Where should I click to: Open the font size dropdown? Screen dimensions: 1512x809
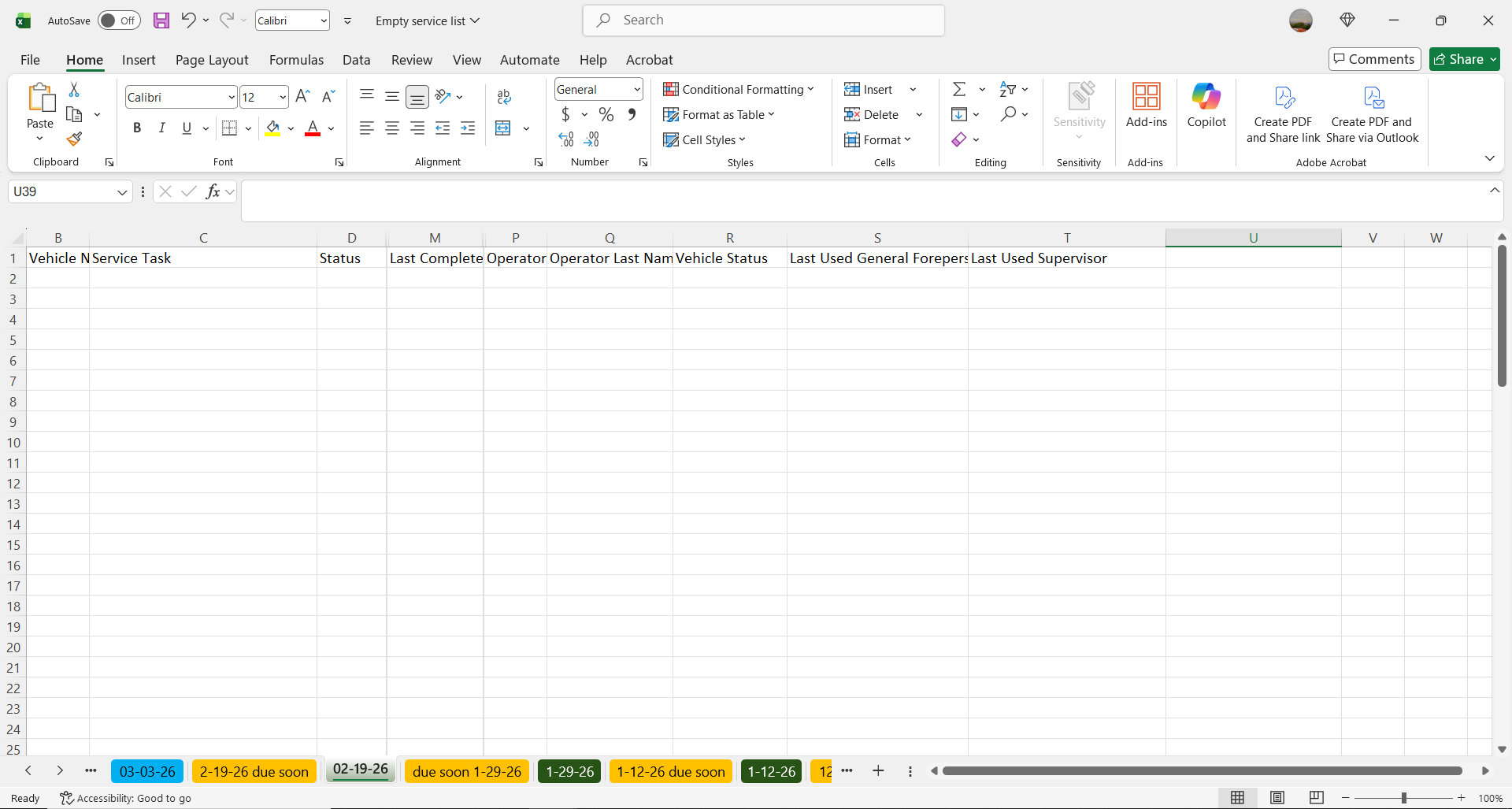pyautogui.click(x=283, y=98)
